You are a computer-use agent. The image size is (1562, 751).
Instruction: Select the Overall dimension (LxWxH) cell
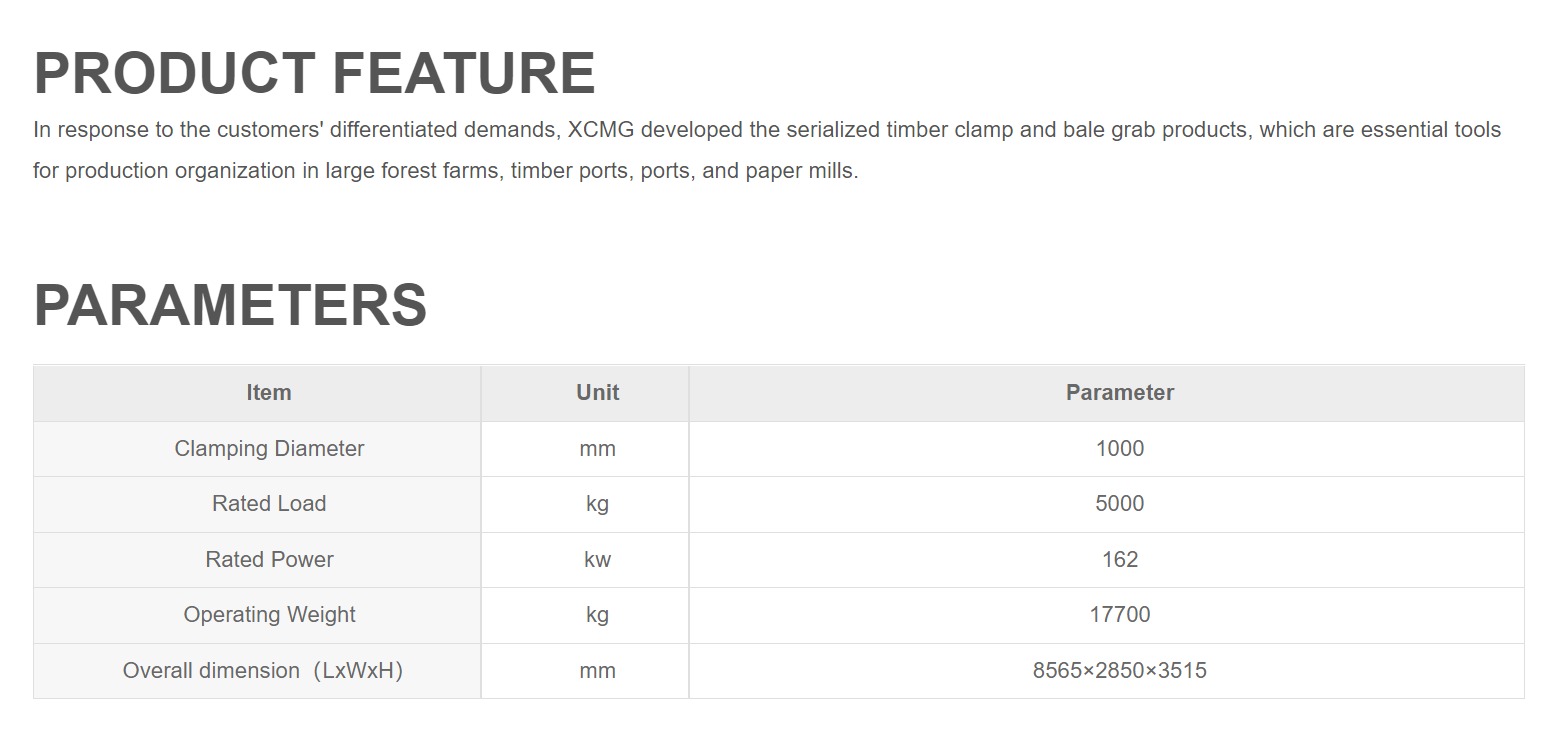pyautogui.click(x=262, y=671)
